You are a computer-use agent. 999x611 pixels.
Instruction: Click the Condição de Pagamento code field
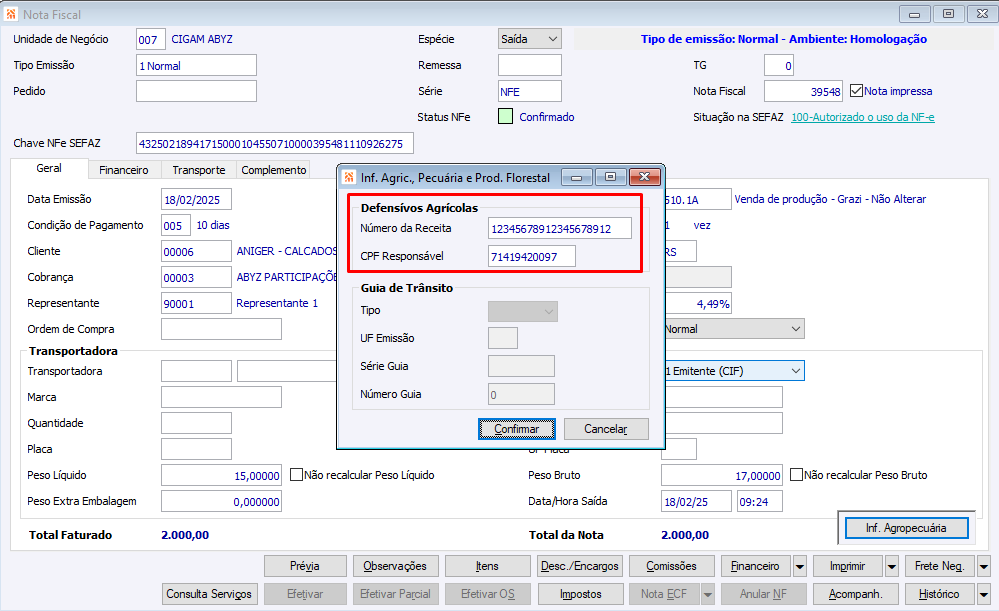(x=176, y=226)
